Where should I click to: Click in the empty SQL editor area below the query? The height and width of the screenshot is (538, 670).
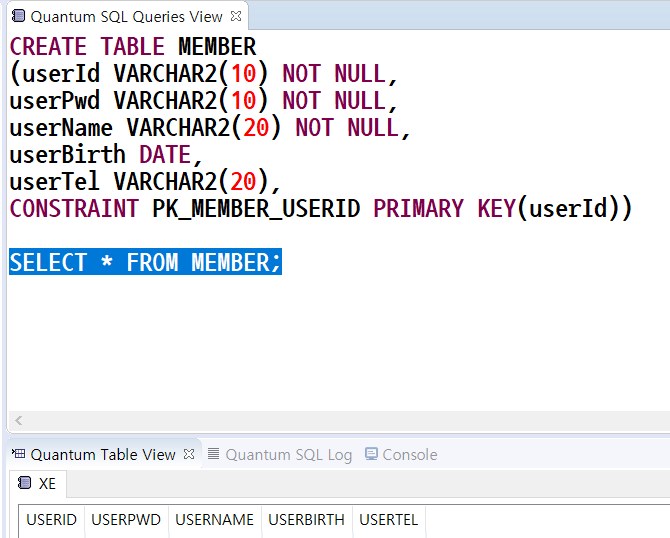click(338, 342)
